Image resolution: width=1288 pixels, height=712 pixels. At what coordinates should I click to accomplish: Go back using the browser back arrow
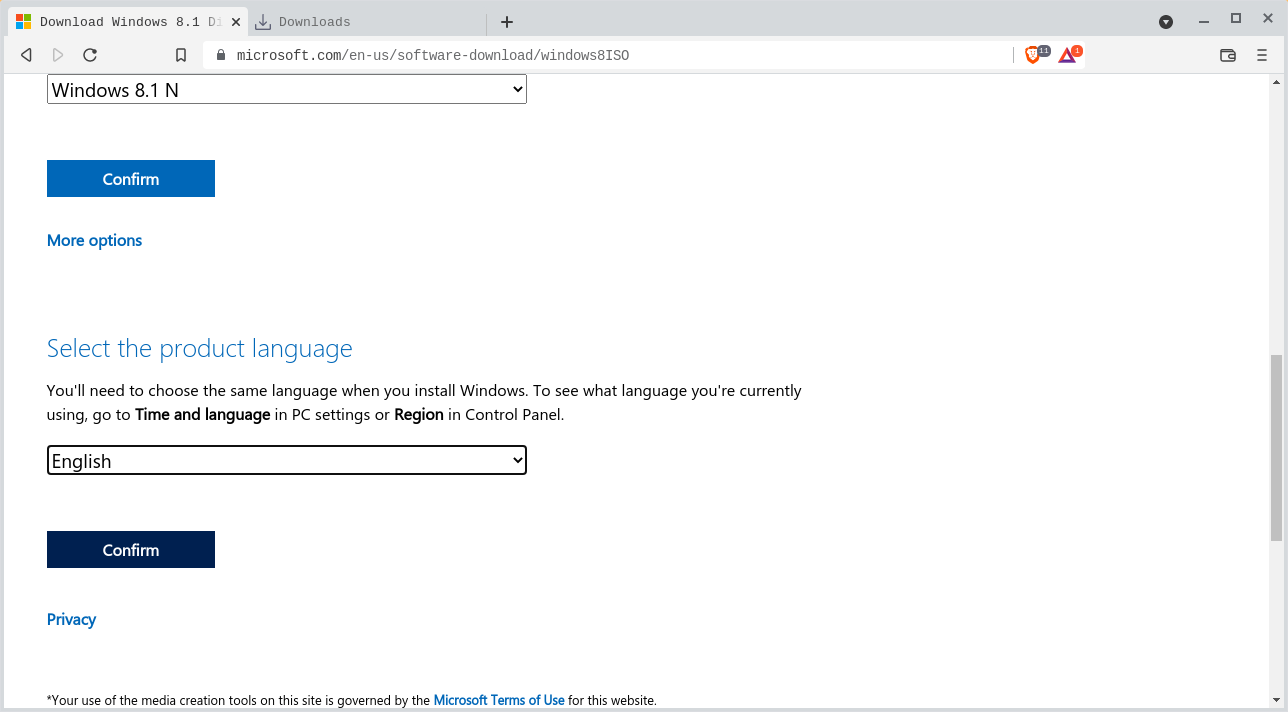pos(27,55)
